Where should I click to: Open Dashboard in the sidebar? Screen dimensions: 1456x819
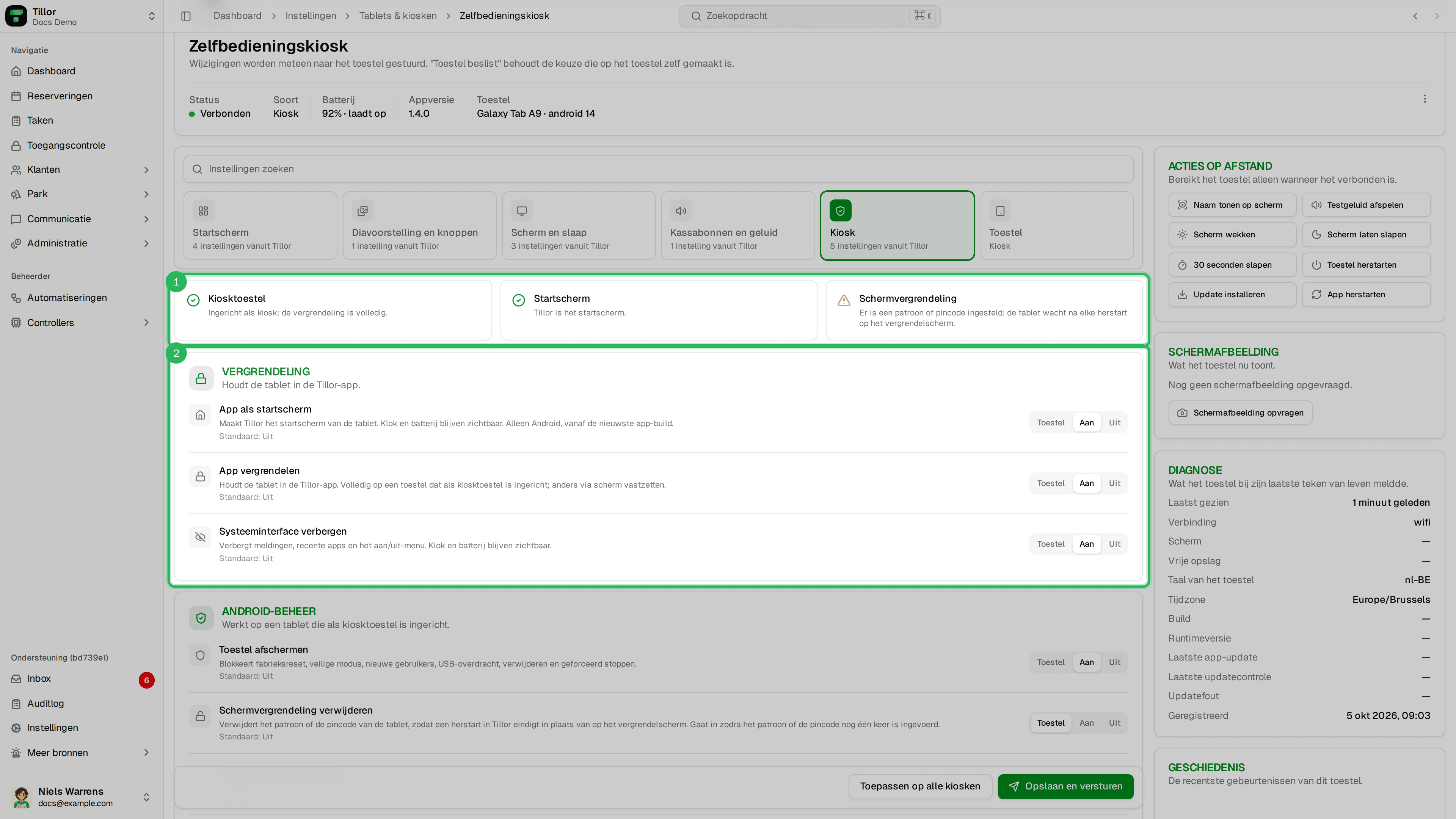[x=82, y=71]
